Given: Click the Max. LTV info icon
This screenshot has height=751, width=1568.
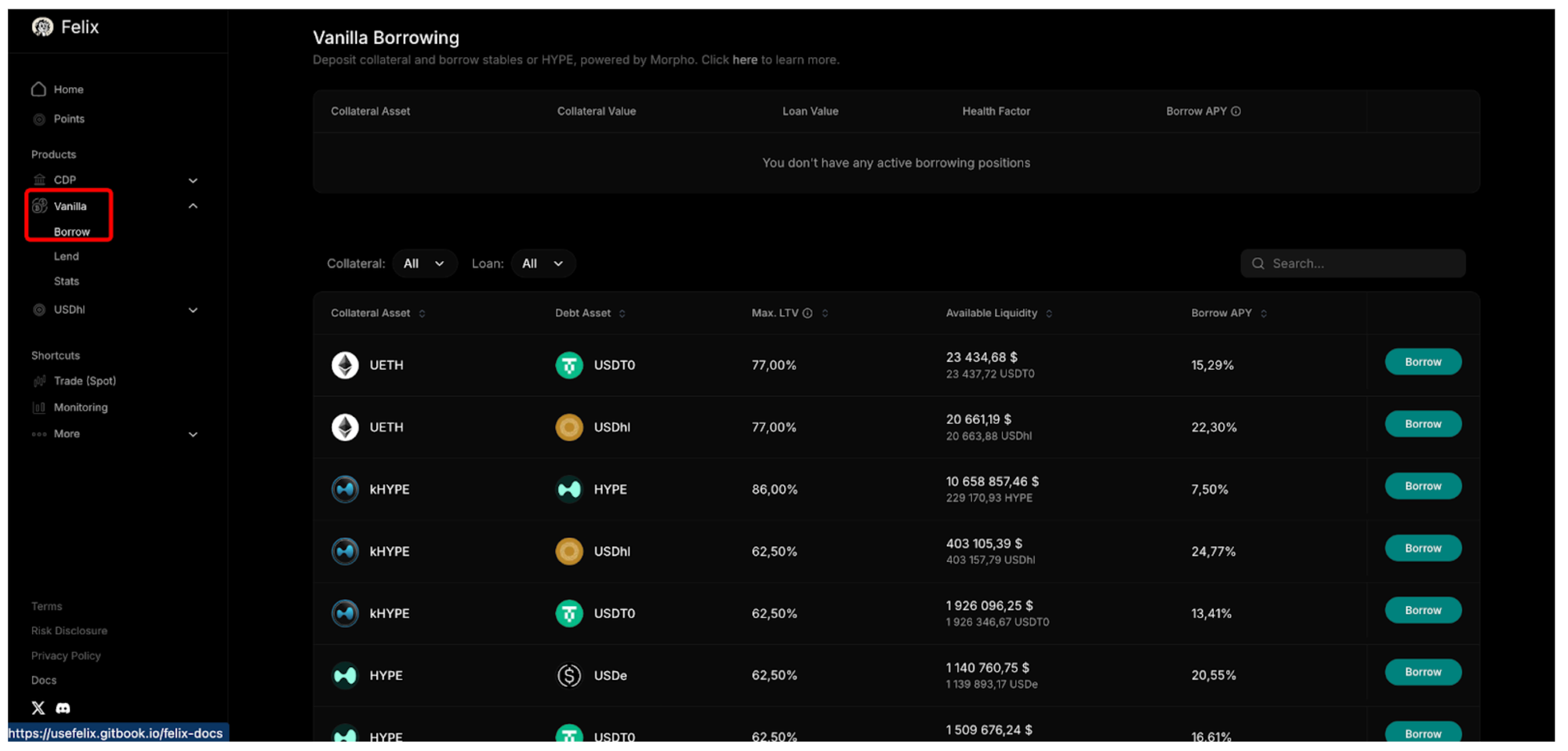Looking at the screenshot, I should (808, 314).
